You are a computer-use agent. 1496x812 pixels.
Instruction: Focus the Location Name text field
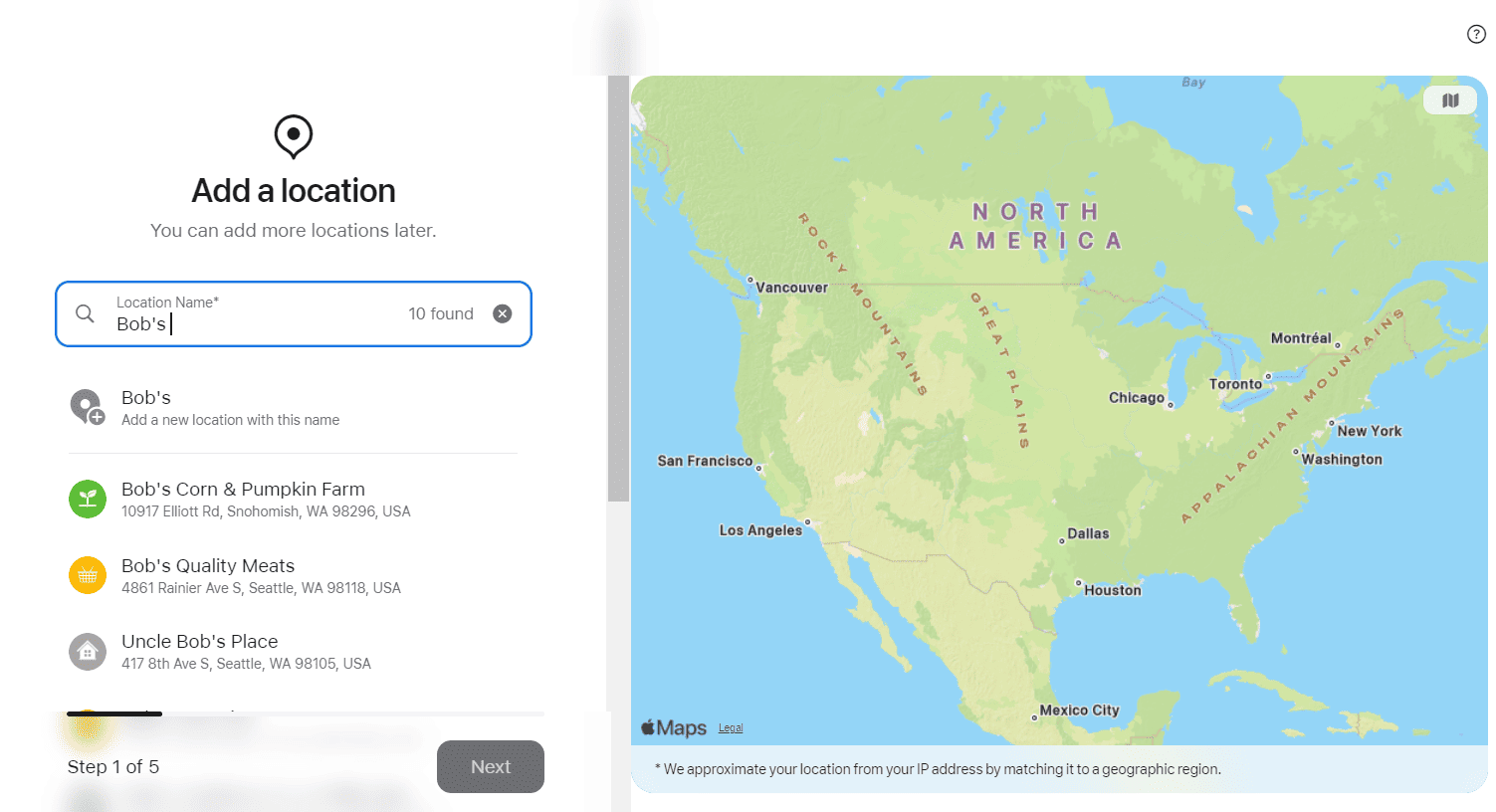(x=259, y=323)
